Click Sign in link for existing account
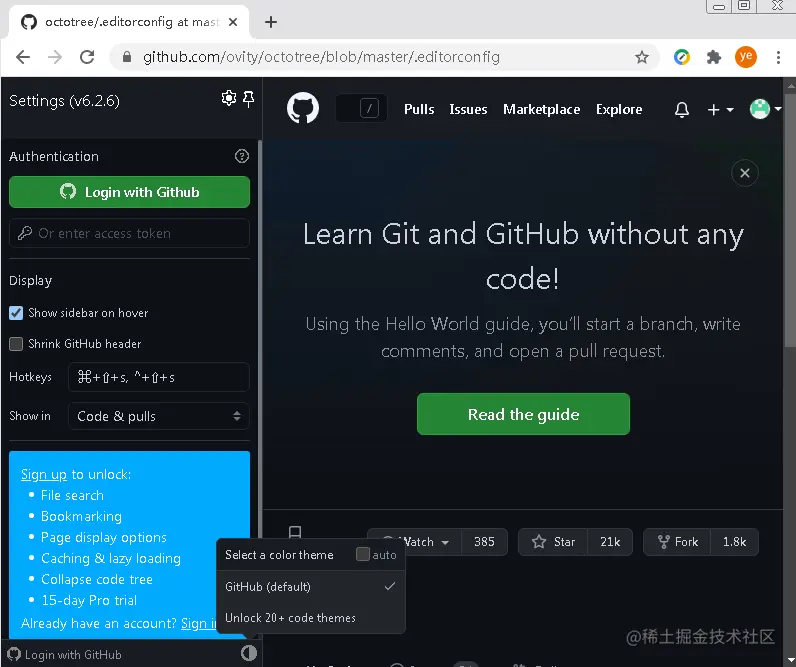This screenshot has width=796, height=667. 198,623
